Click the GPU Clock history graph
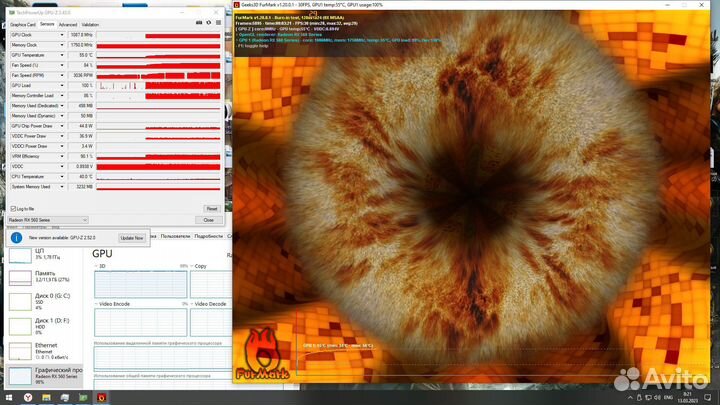The height and width of the screenshot is (405, 720). pyautogui.click(x=158, y=35)
